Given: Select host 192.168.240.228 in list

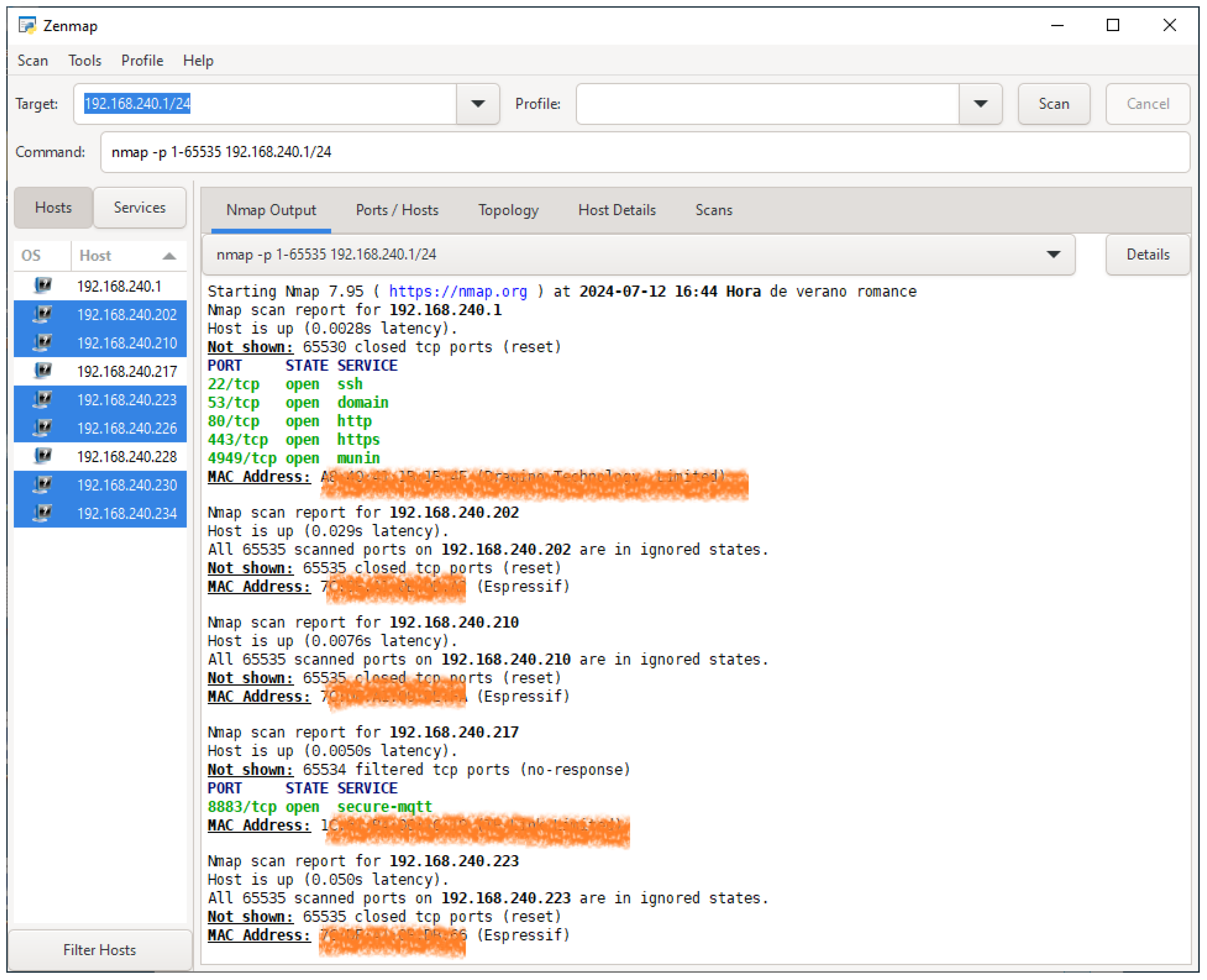Looking at the screenshot, I should (x=100, y=456).
